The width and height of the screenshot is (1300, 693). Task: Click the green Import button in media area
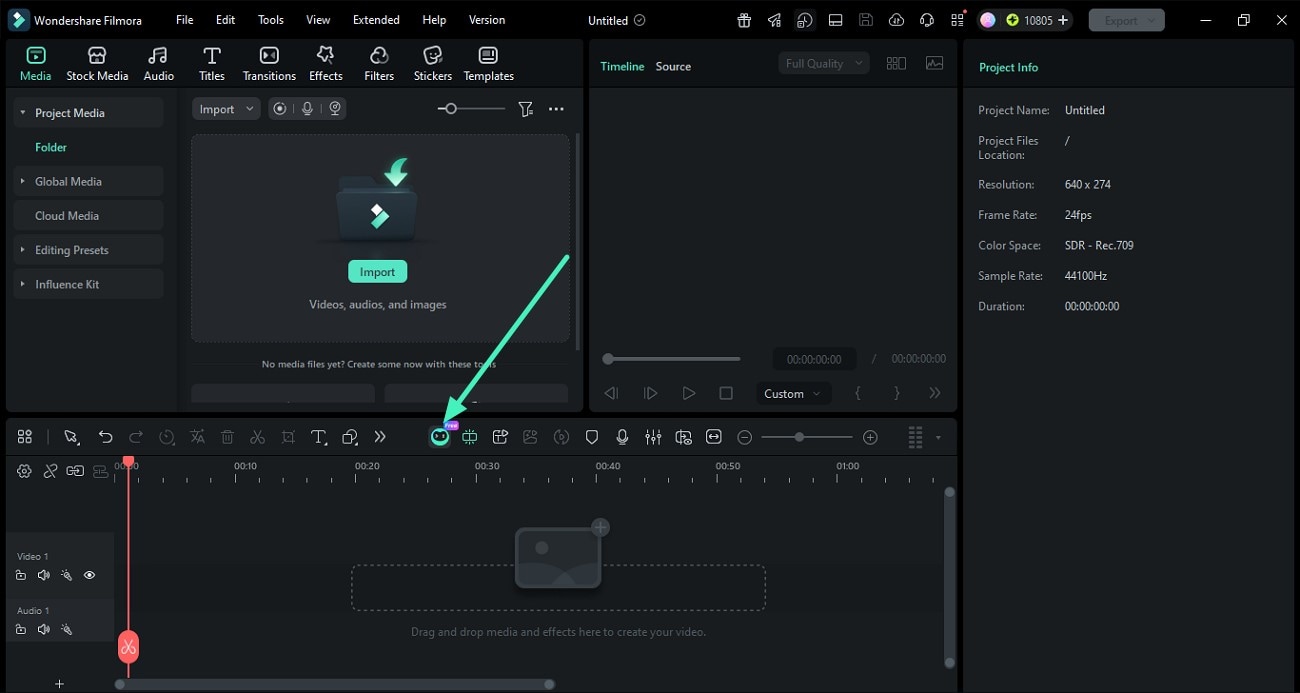coord(377,272)
